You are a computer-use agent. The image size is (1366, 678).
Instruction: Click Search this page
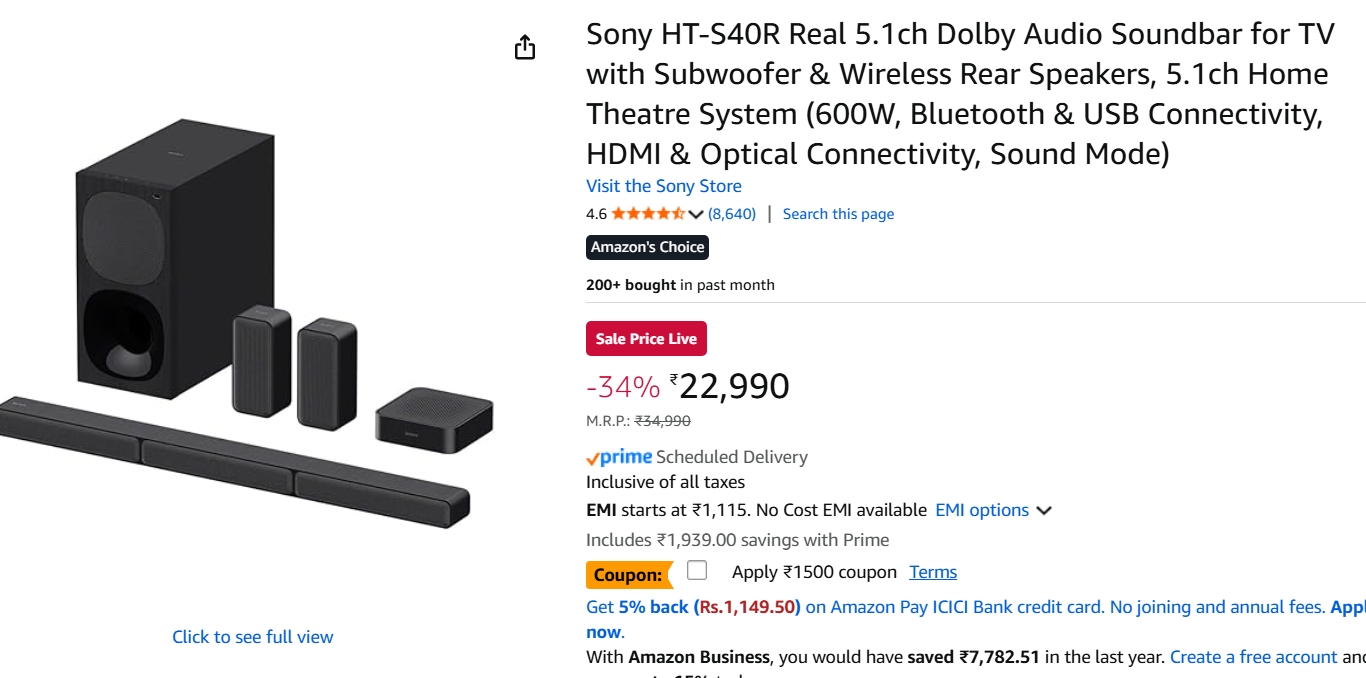[x=838, y=213]
